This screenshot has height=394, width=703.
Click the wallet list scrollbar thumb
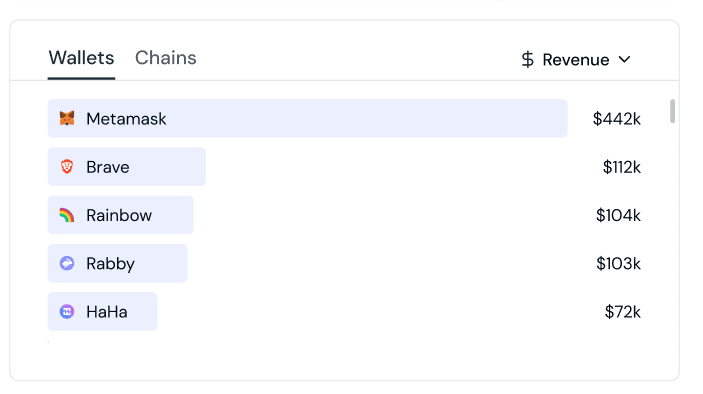(x=672, y=111)
